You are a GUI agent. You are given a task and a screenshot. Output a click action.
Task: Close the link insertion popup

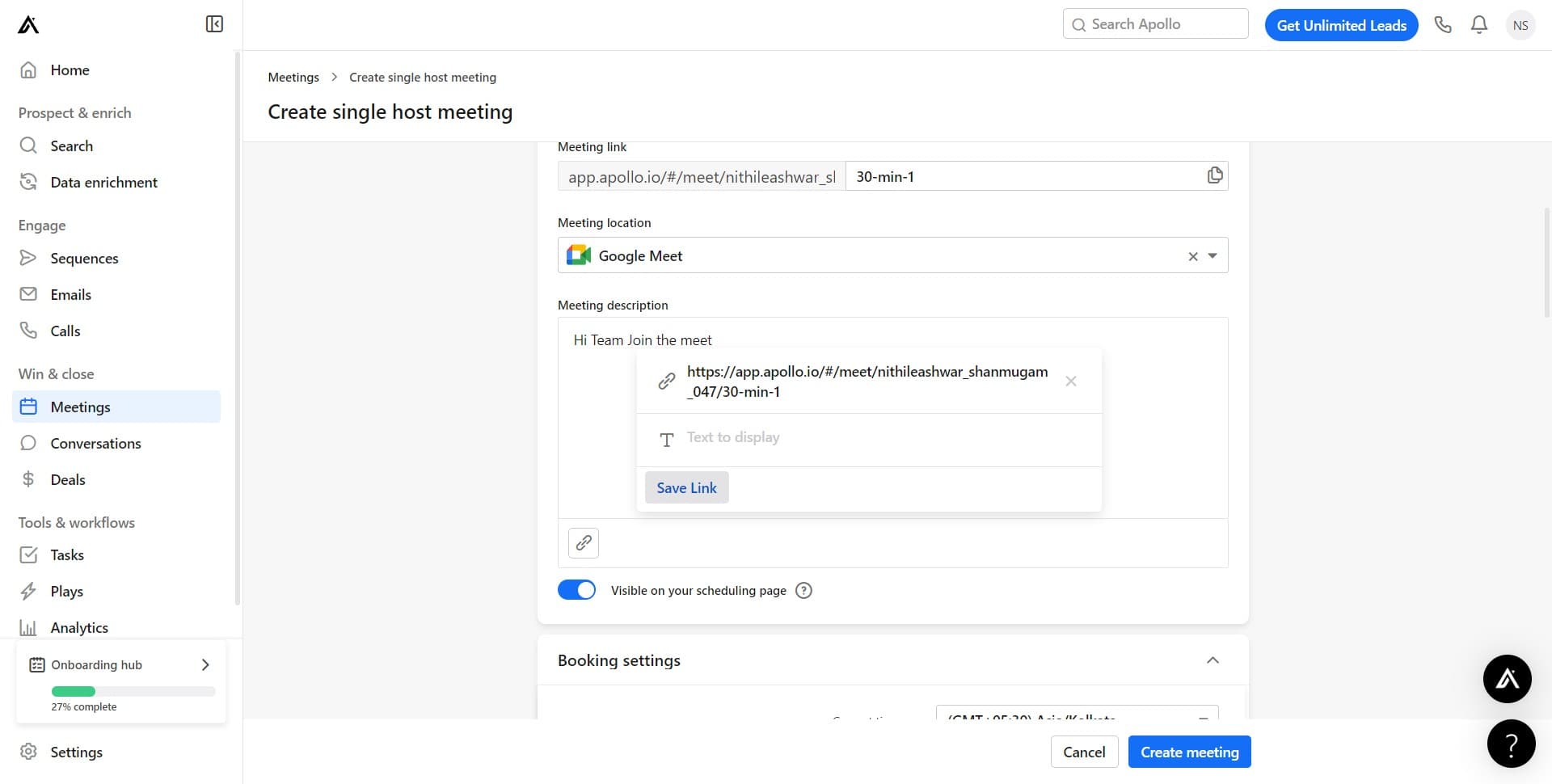tap(1071, 381)
